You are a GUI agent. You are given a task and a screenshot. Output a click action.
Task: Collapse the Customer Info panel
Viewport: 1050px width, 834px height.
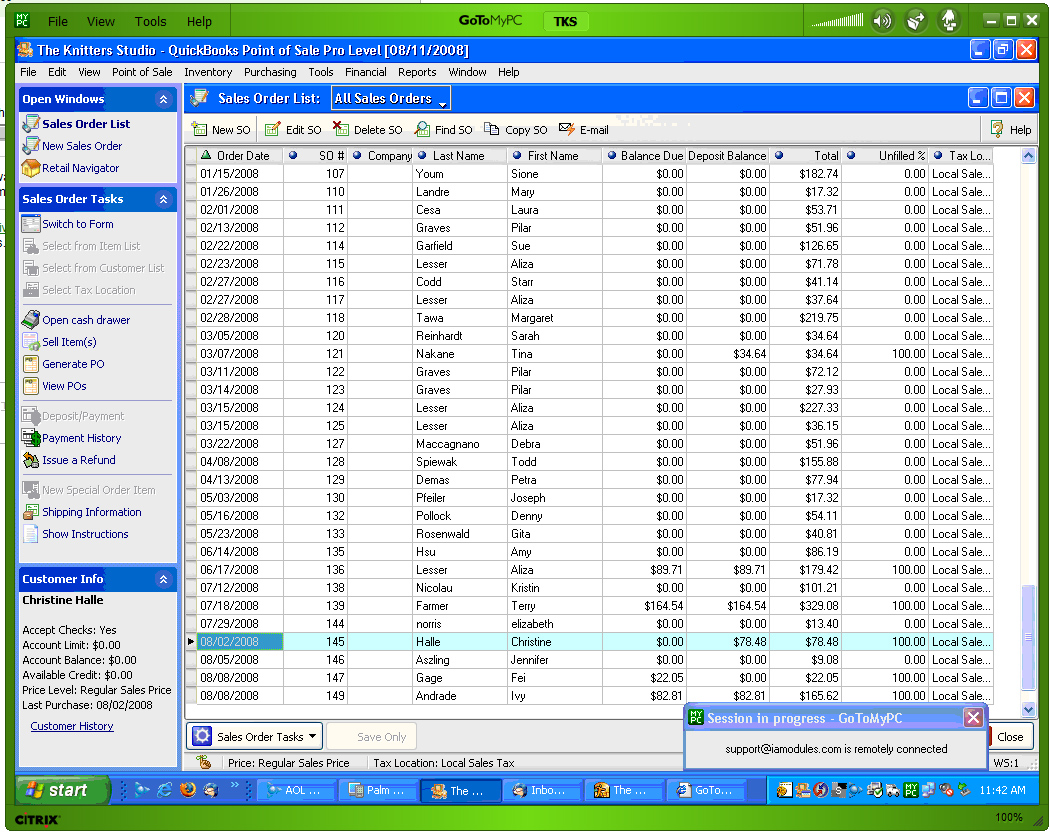(163, 579)
